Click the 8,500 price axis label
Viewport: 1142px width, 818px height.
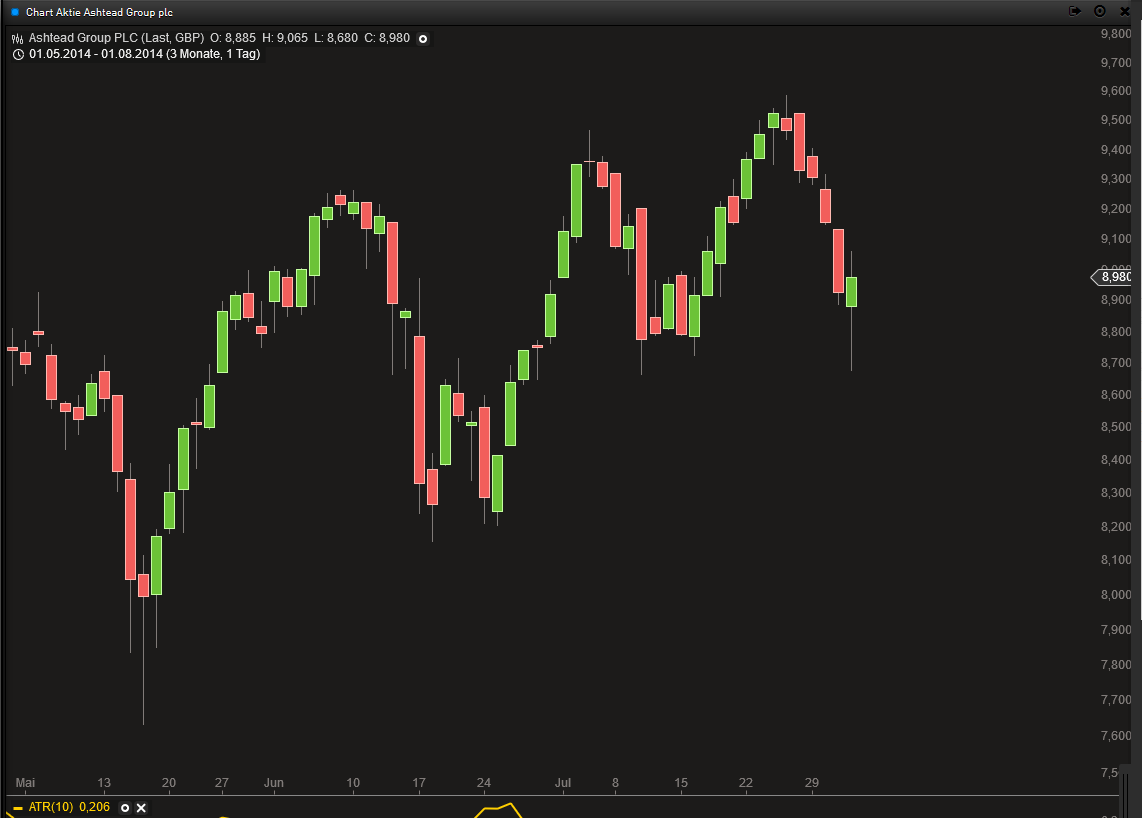[1116, 427]
